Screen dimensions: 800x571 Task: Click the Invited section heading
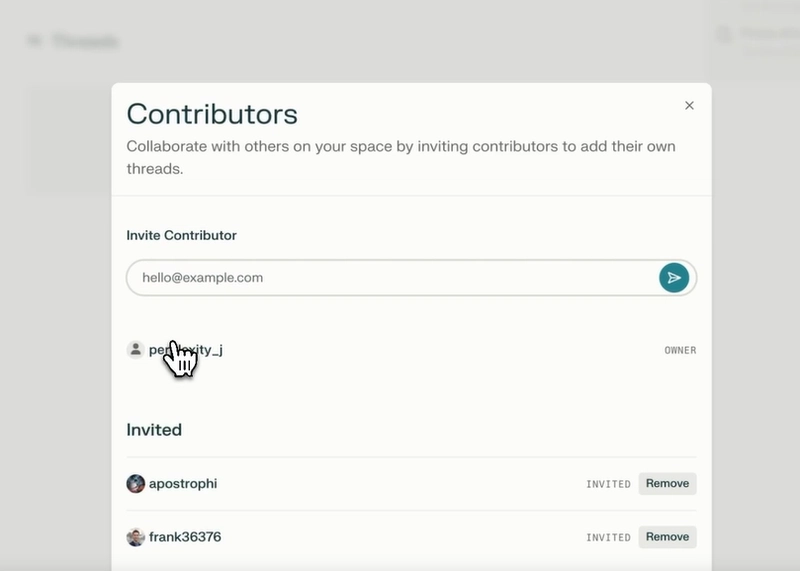click(154, 430)
